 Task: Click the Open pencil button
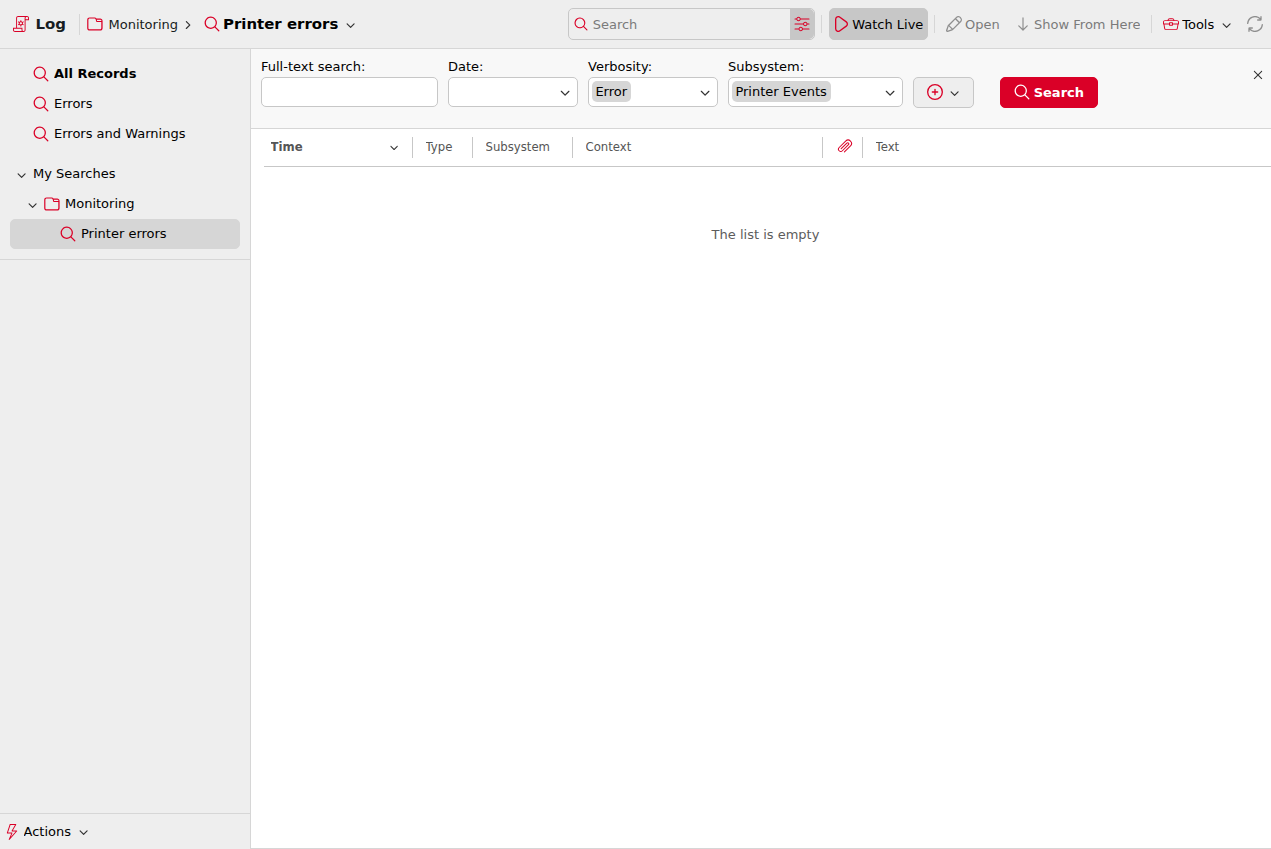click(973, 24)
